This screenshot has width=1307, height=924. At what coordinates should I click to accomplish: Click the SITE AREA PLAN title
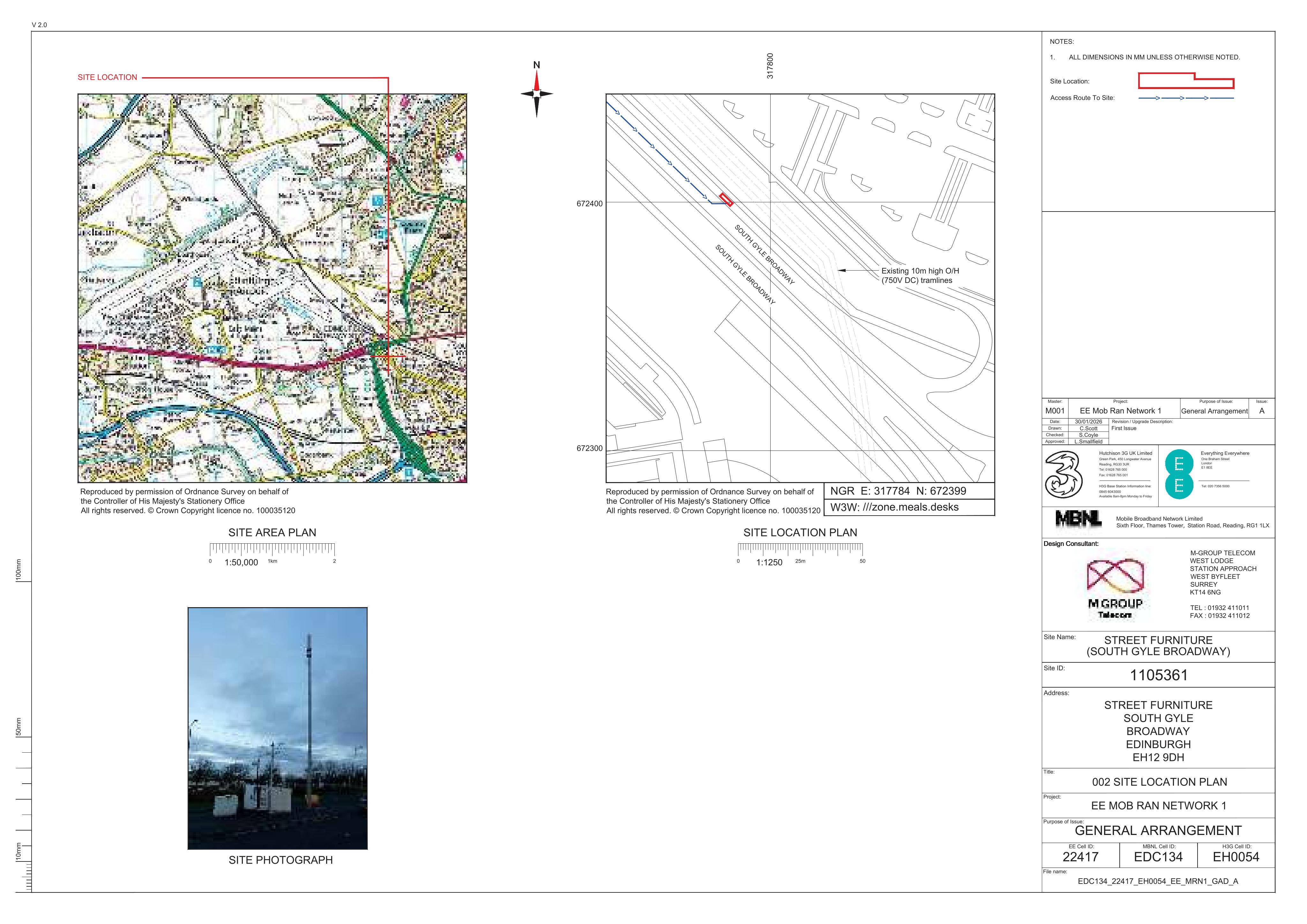[x=272, y=532]
